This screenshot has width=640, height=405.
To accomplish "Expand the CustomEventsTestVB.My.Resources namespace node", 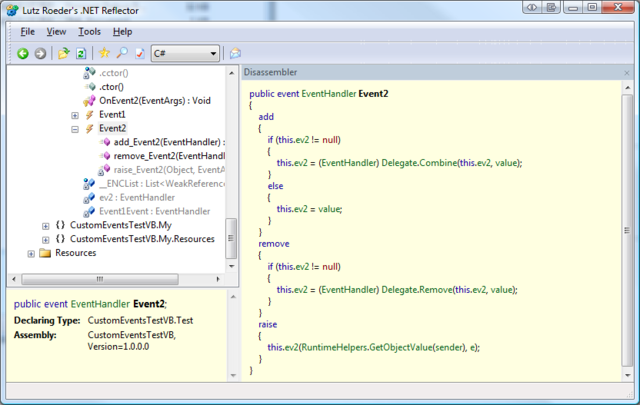I will tap(45, 240).
